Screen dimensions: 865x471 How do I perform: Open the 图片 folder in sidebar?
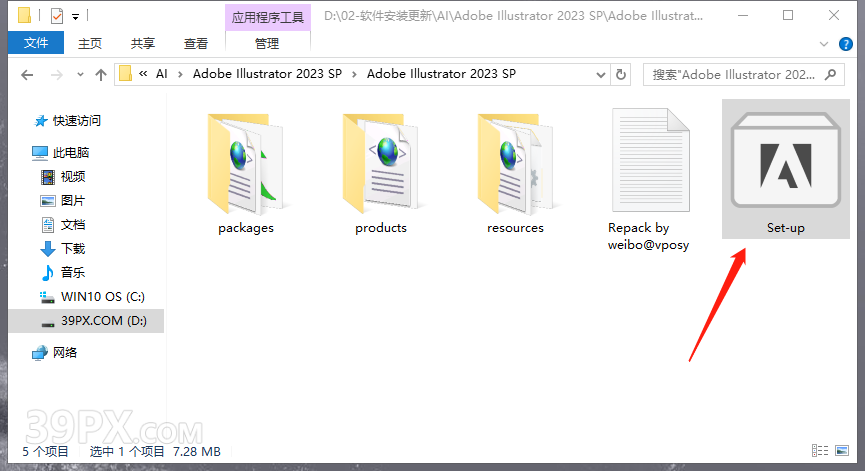coord(63,201)
